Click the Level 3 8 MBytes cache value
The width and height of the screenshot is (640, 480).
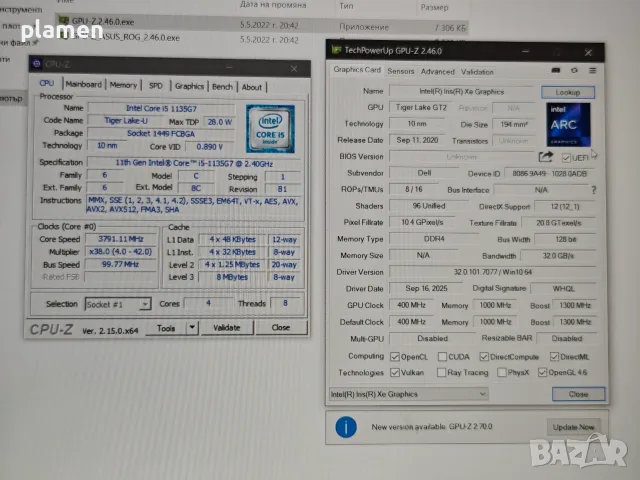click(232, 277)
